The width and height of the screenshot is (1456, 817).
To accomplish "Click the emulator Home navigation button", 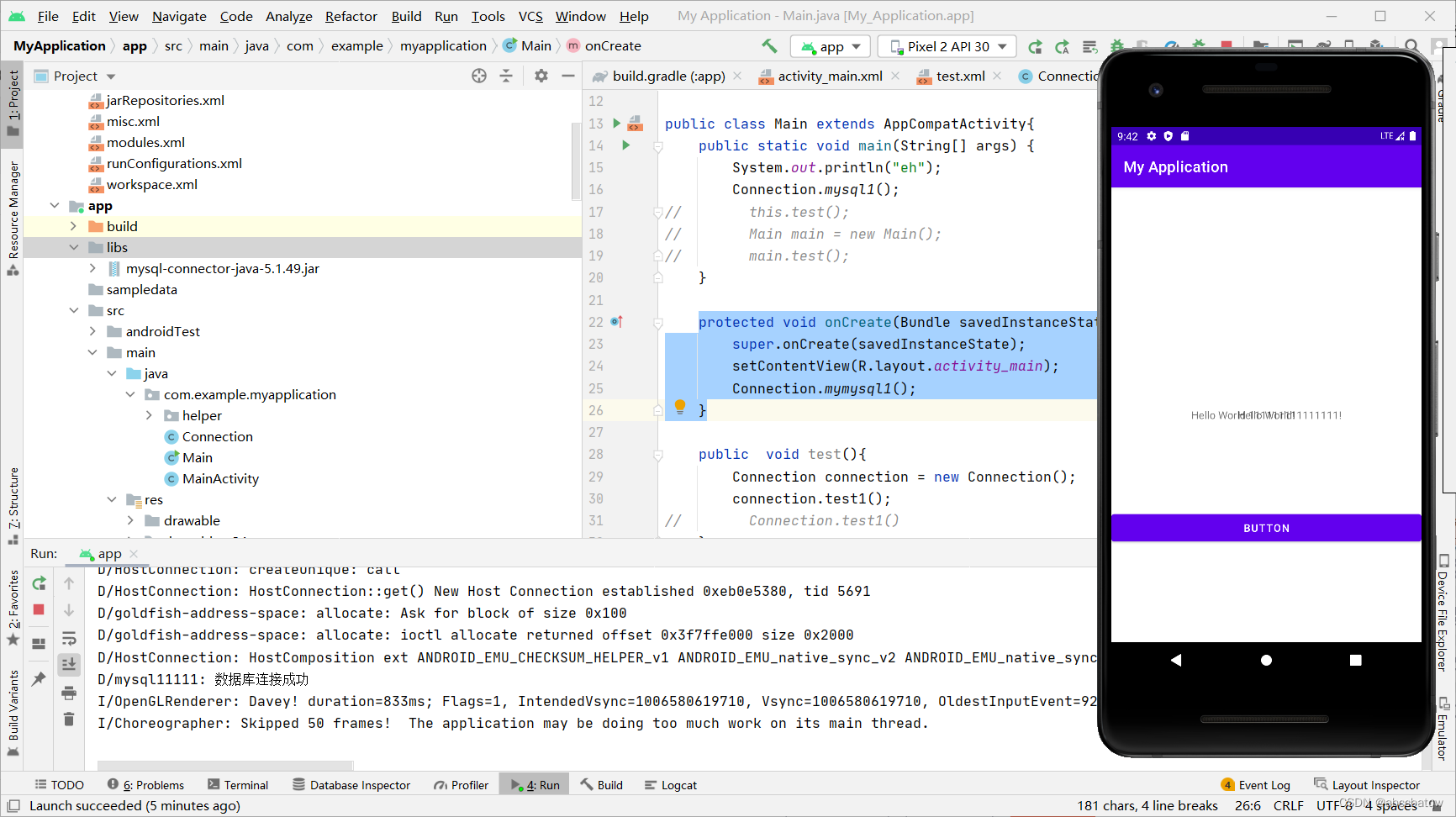I will [1266, 661].
